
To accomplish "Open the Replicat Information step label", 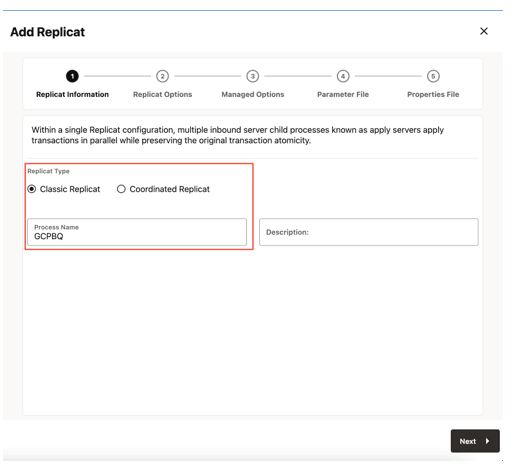I will 72,95.
